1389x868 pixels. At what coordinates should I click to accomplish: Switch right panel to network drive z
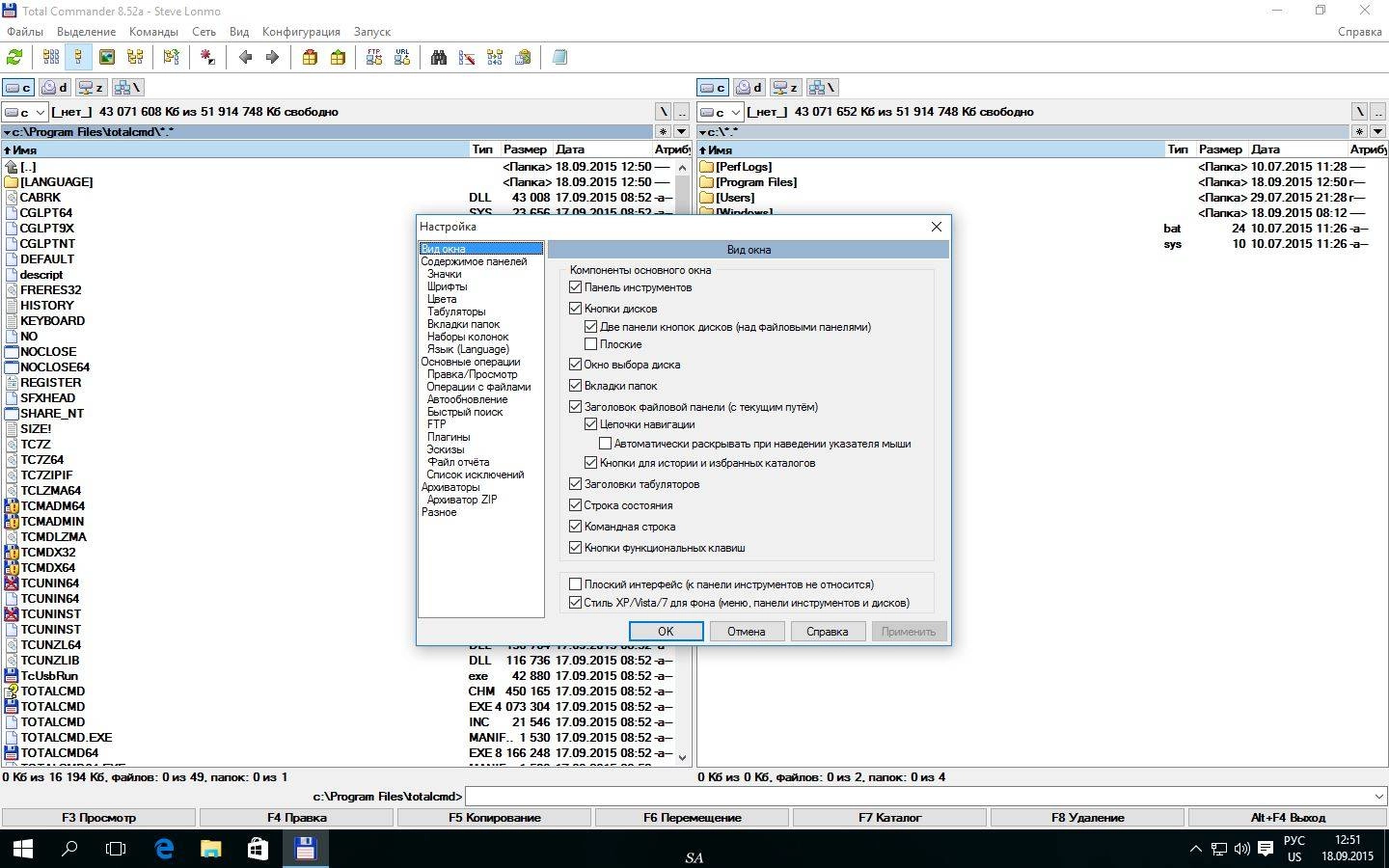click(x=786, y=88)
